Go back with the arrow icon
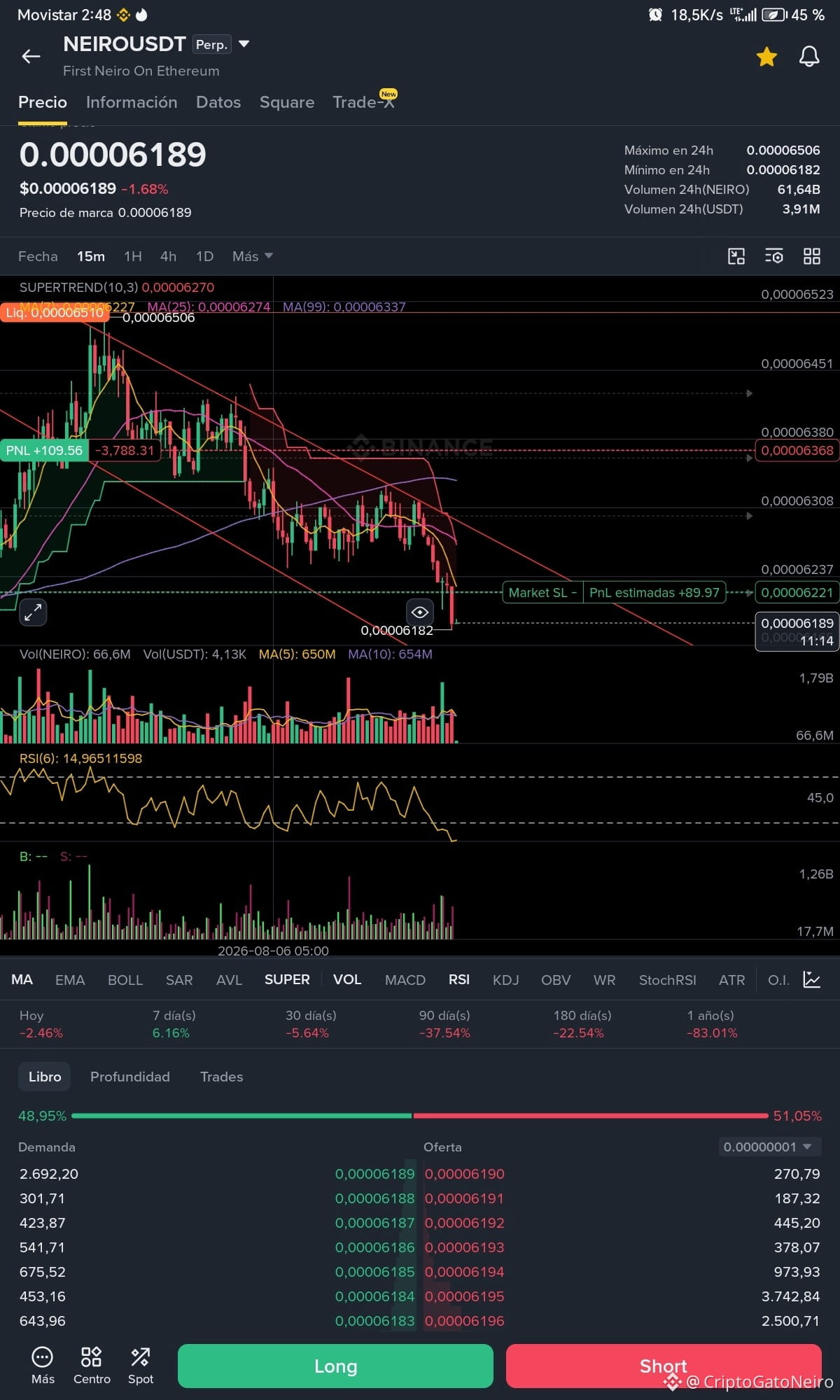This screenshot has width=840, height=1400. click(31, 57)
